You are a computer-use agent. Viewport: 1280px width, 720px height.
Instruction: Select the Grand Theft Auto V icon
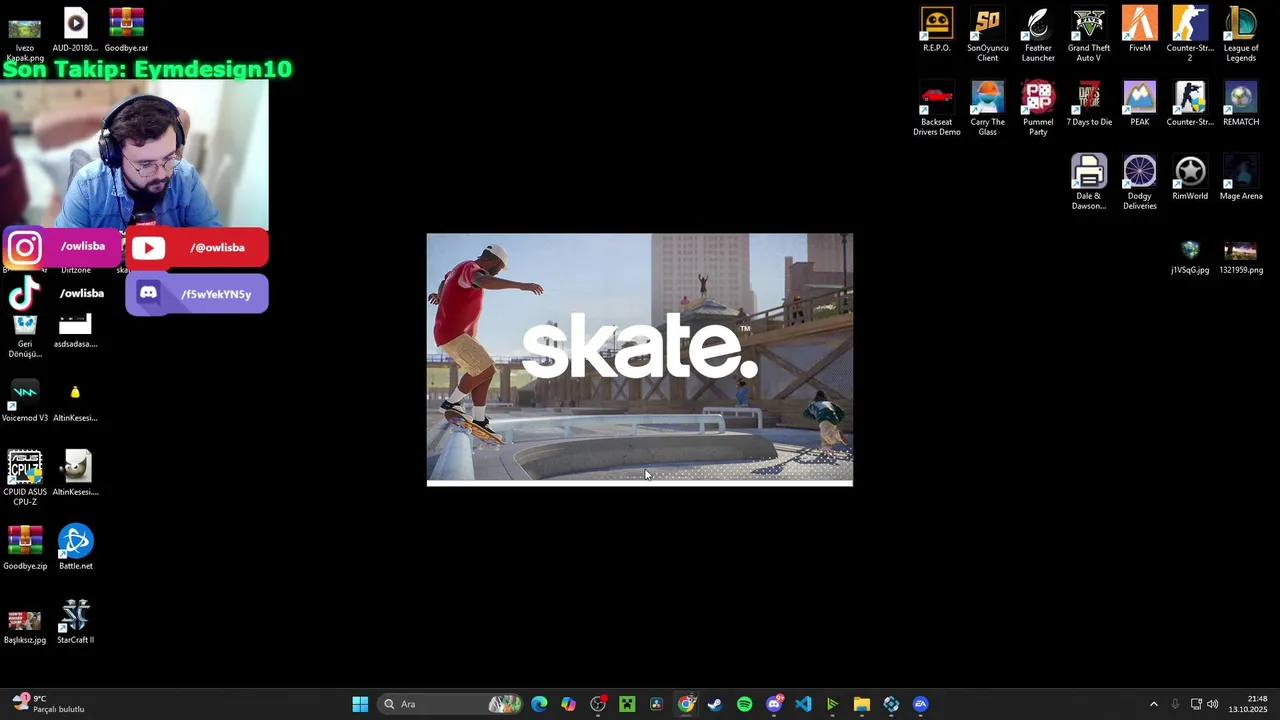tap(1088, 35)
